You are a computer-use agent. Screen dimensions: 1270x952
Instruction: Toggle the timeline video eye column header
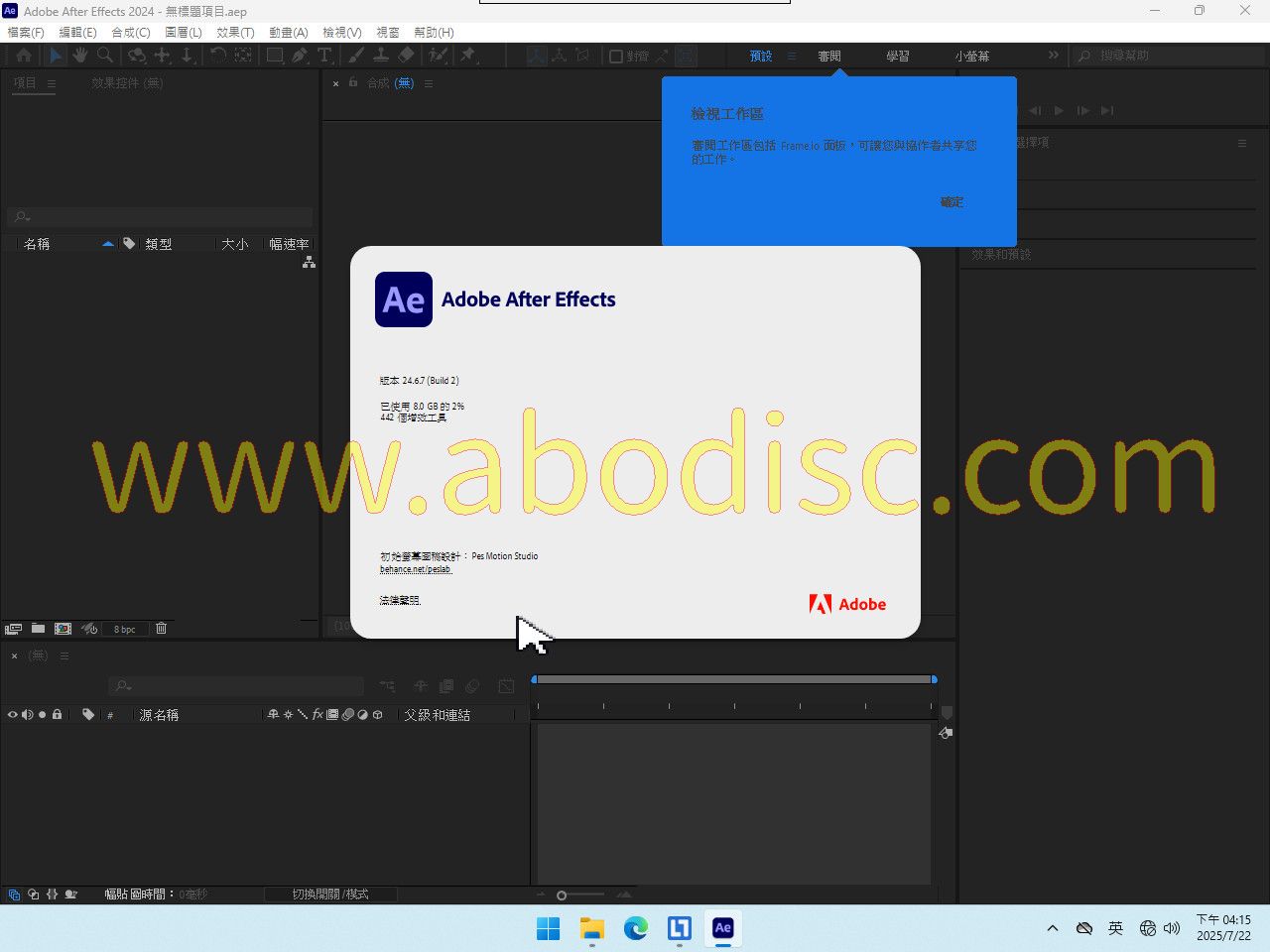(13, 714)
